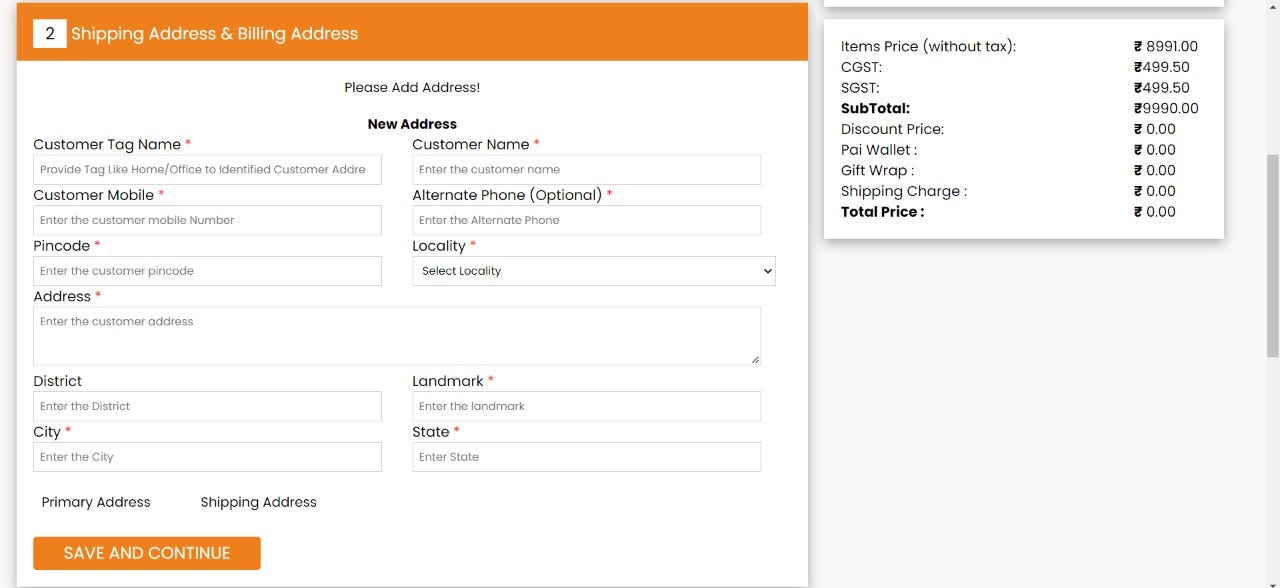Screen dimensions: 1280x588
Task: Focus the District text field
Action: pyautogui.click(x=207, y=406)
